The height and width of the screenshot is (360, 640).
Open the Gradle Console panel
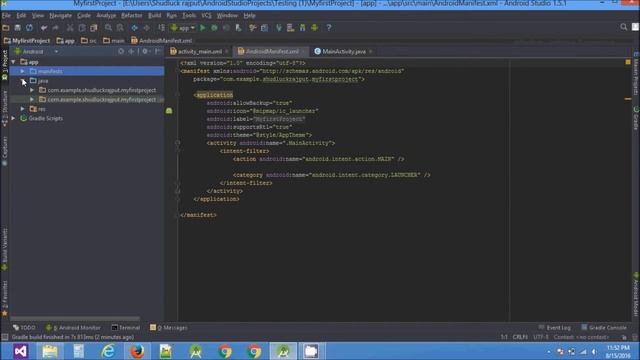[604, 328]
